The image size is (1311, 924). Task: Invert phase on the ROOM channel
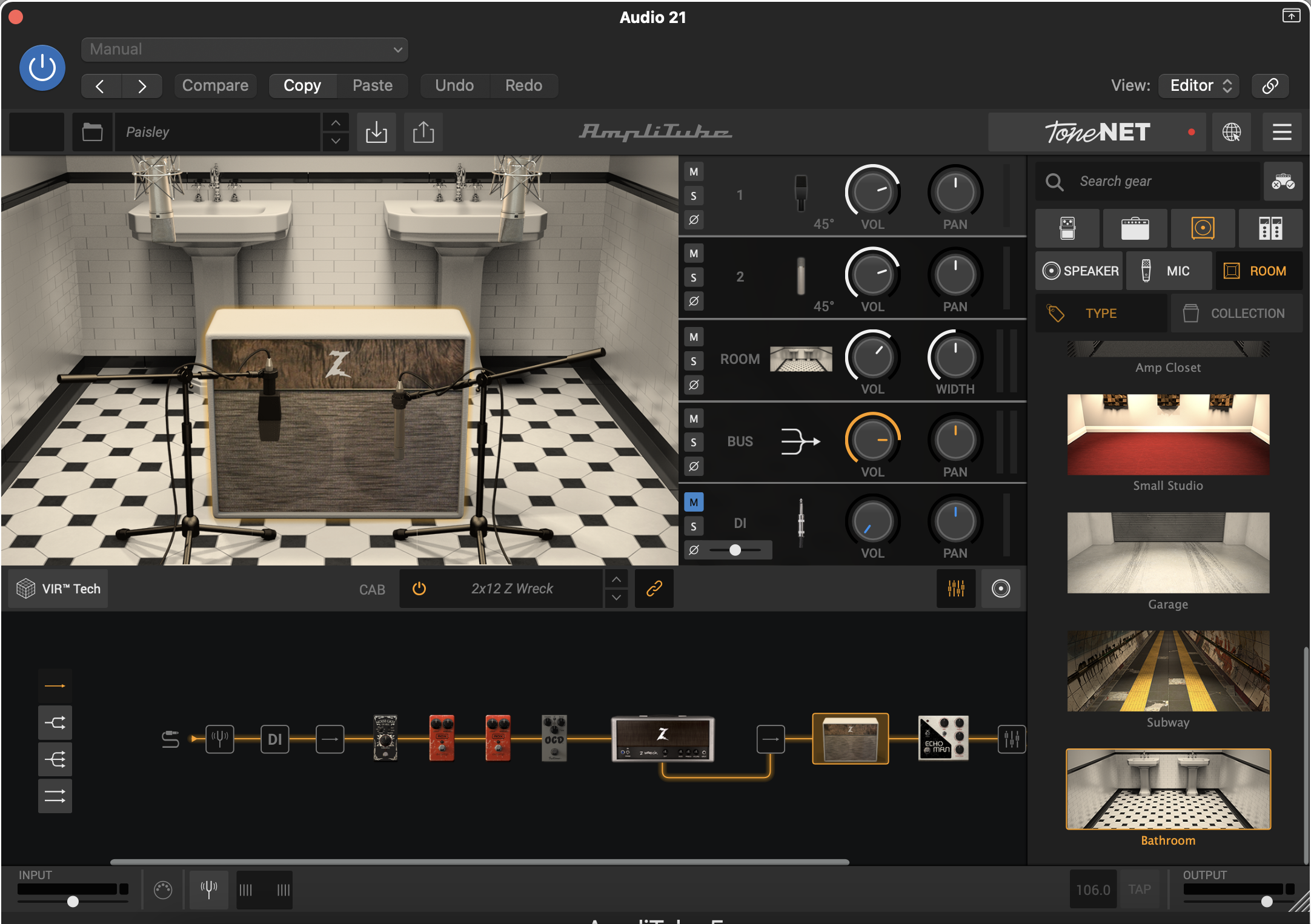point(694,384)
